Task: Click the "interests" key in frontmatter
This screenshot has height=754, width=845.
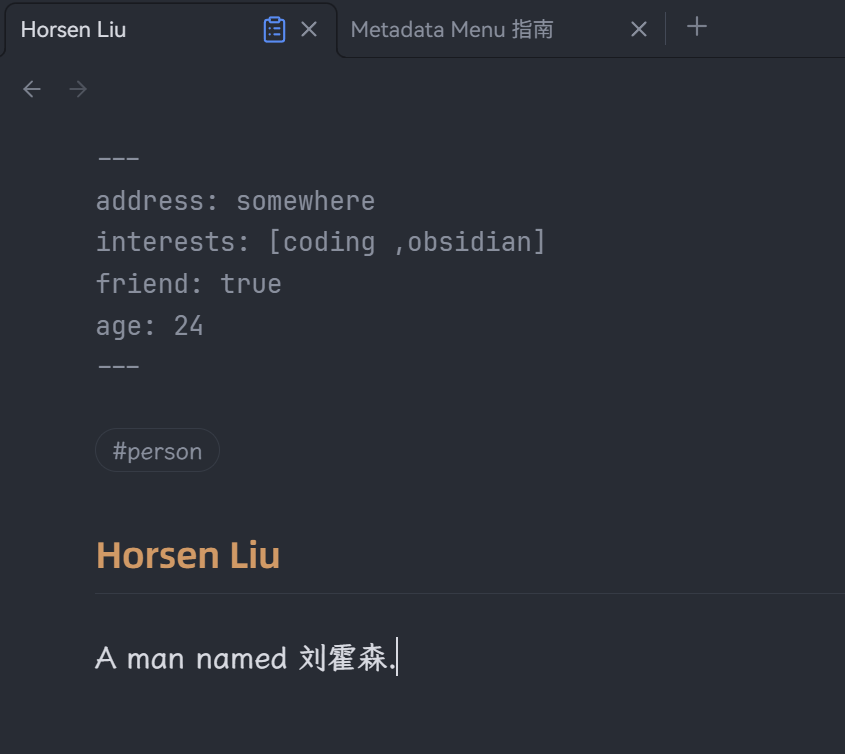Action: click(x=158, y=243)
